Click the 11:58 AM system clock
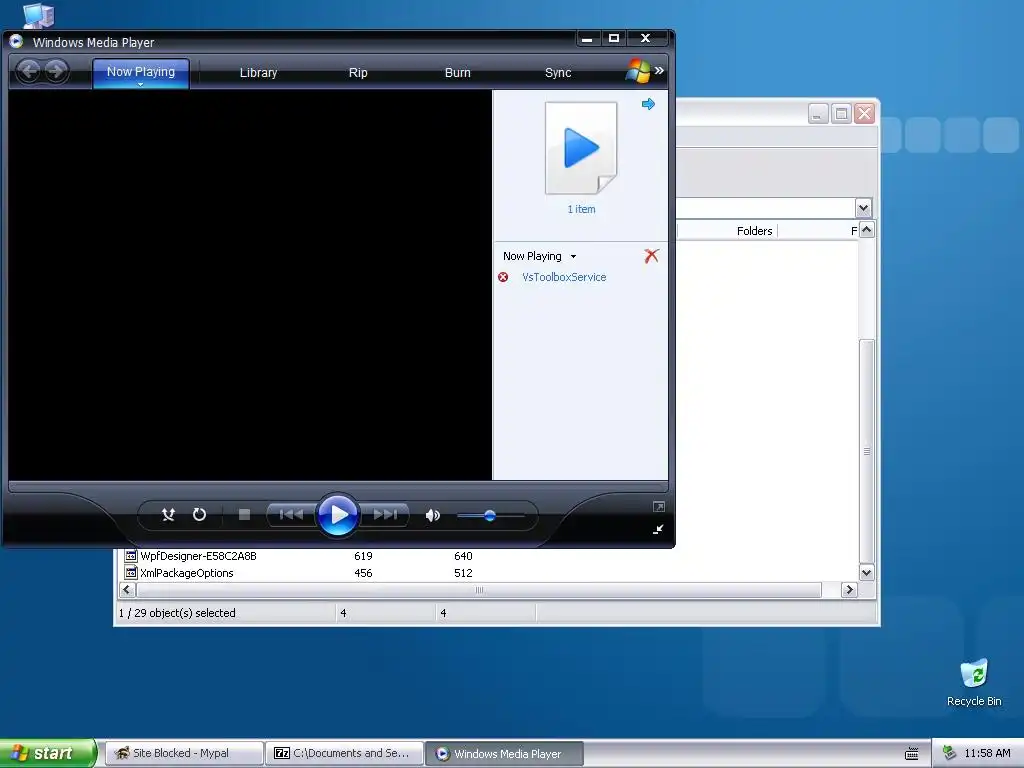This screenshot has height=768, width=1024. click(987, 753)
